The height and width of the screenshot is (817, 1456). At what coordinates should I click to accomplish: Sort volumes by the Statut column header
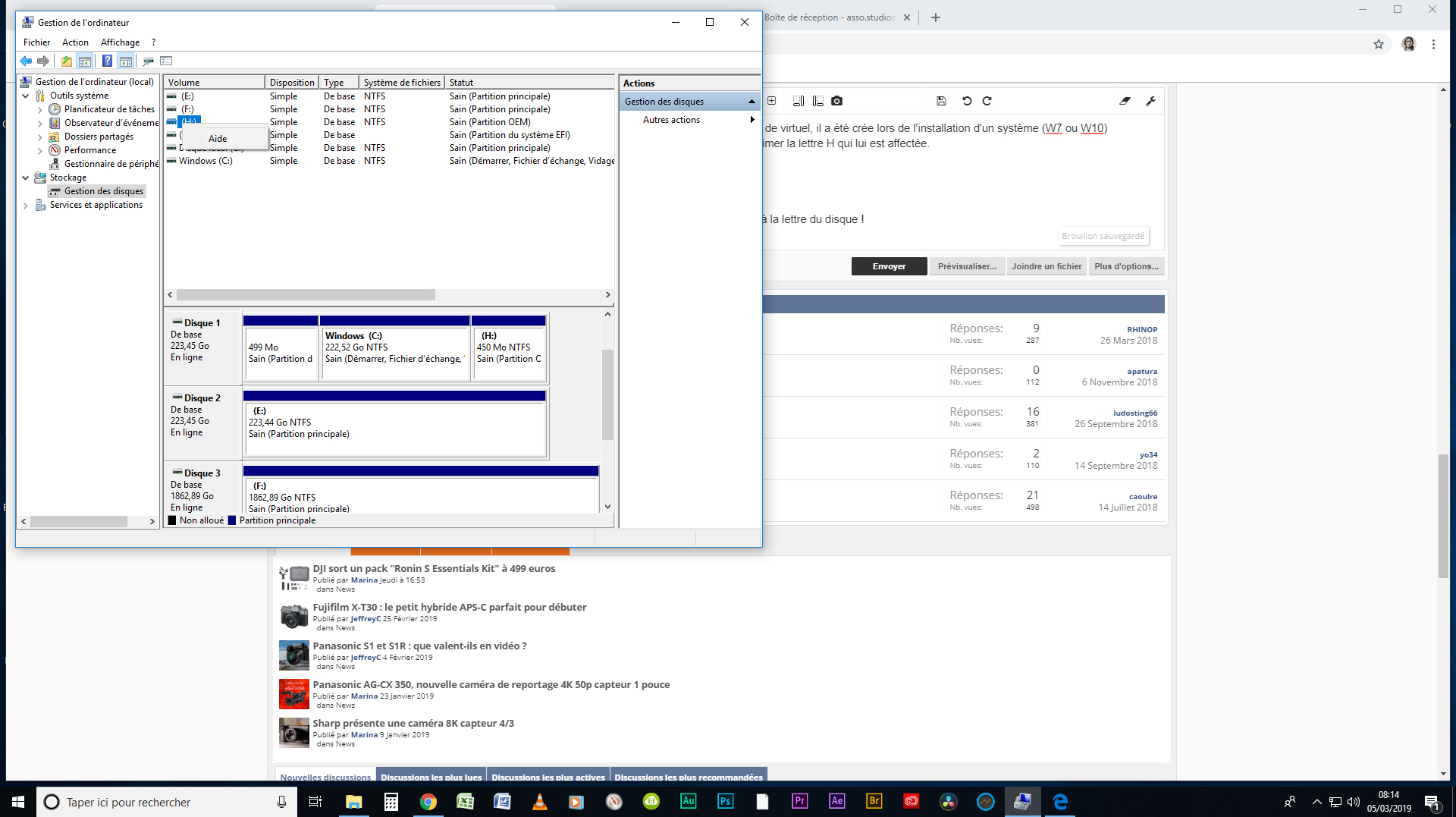[529, 82]
